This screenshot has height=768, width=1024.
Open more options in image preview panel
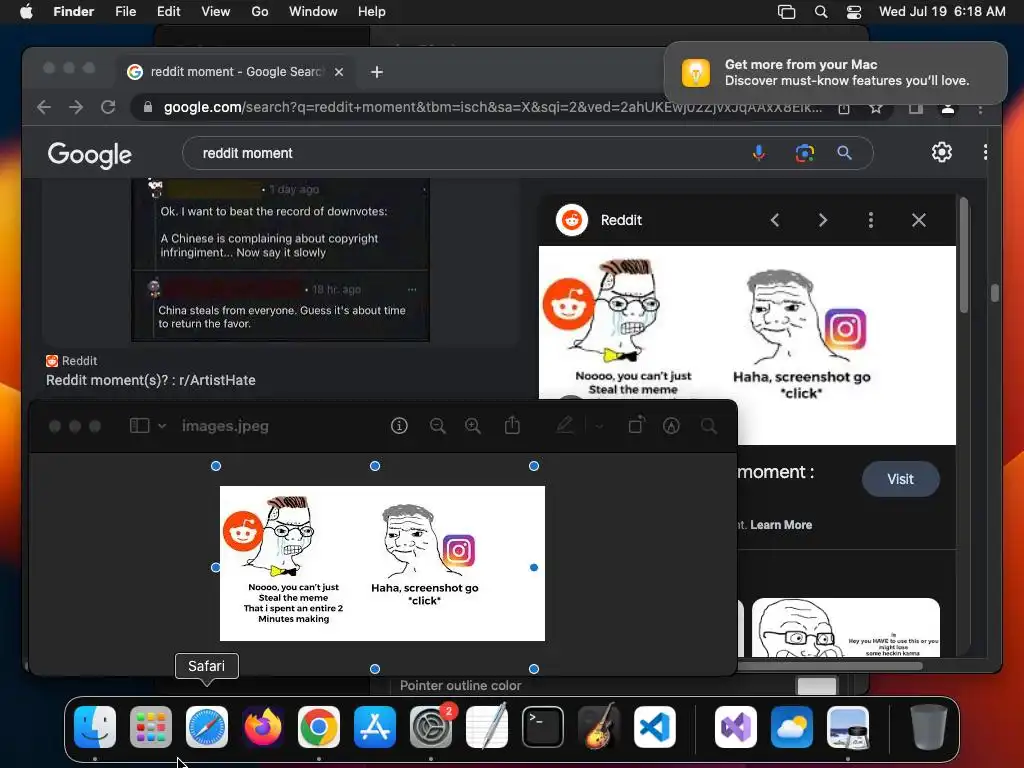pyautogui.click(x=871, y=220)
